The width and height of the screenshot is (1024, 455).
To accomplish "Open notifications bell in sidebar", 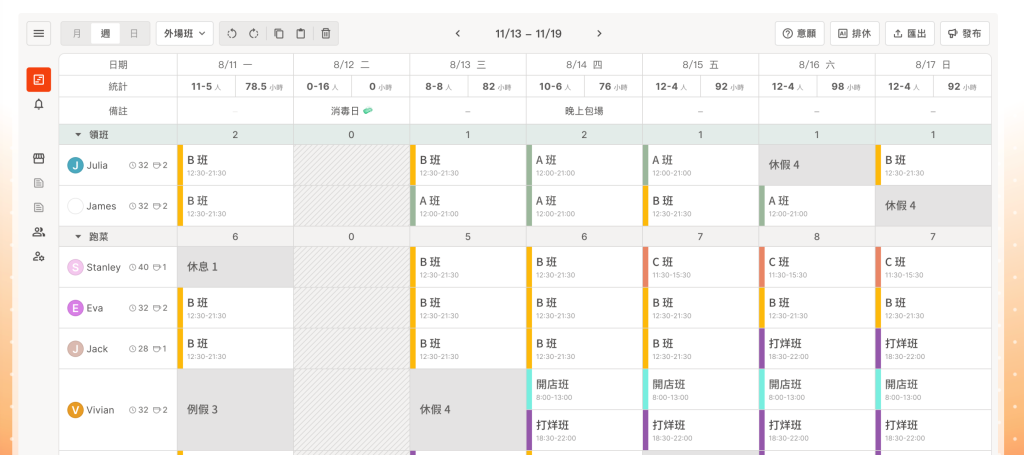I will pos(39,104).
